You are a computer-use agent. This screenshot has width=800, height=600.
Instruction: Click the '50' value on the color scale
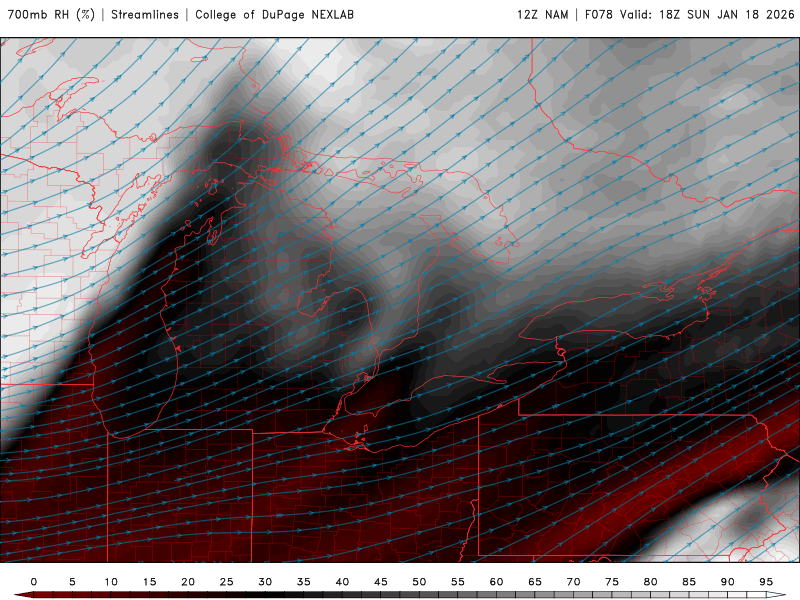419,582
